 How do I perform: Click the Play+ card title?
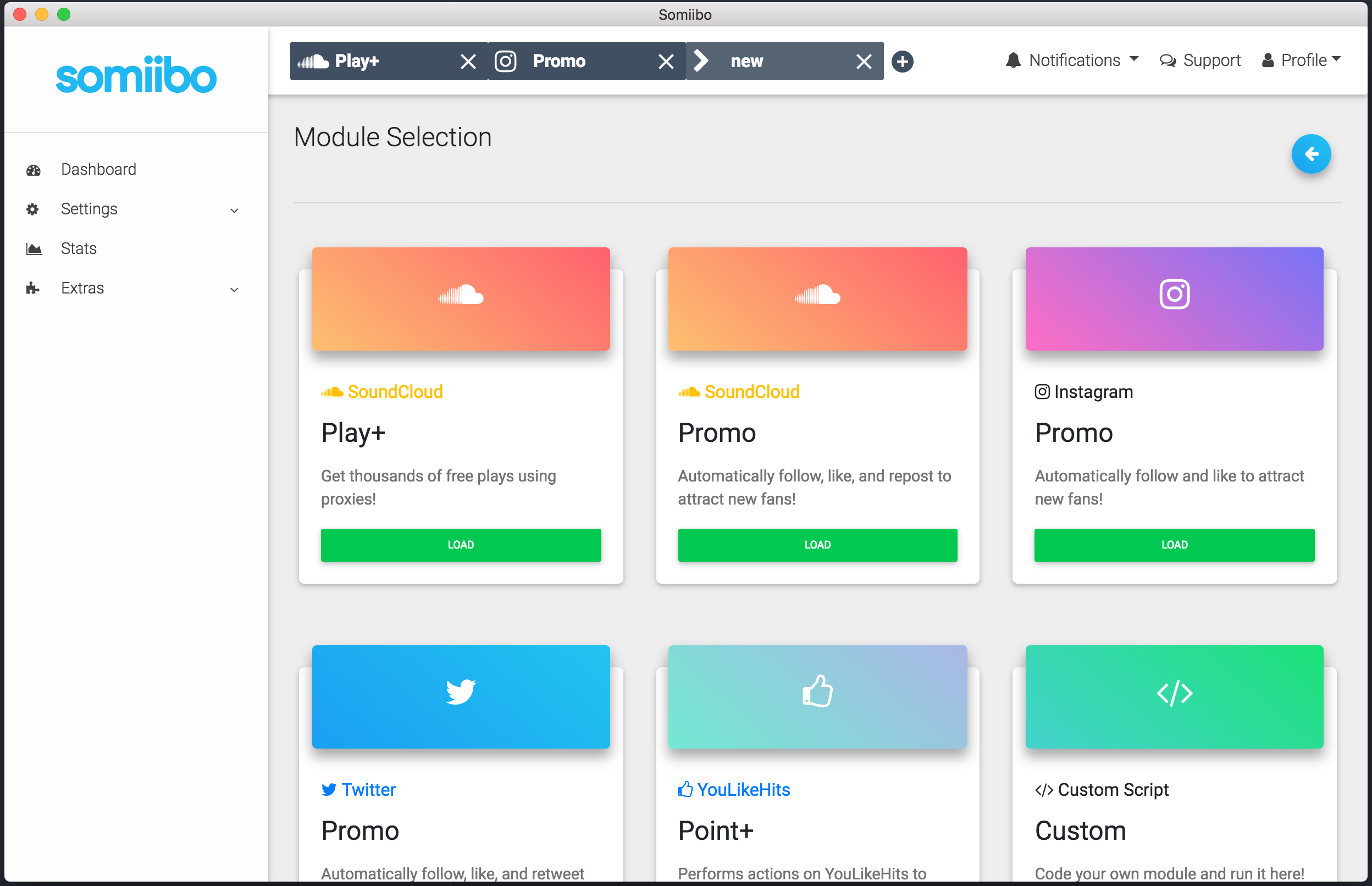click(353, 433)
